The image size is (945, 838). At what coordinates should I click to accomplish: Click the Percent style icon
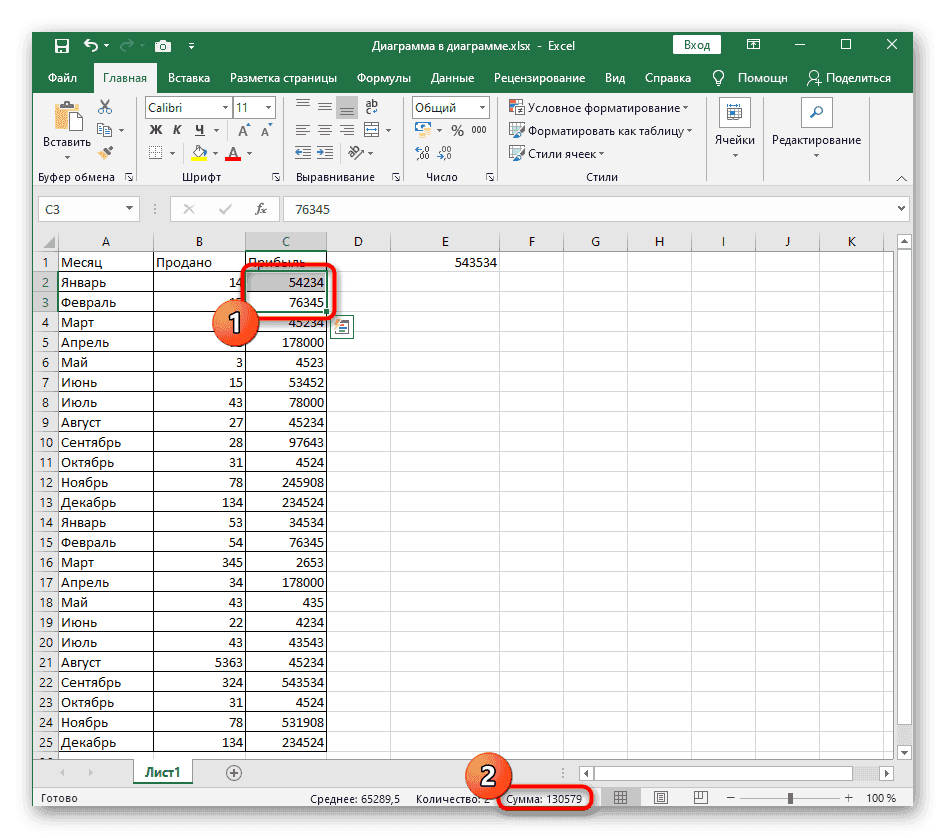click(457, 130)
